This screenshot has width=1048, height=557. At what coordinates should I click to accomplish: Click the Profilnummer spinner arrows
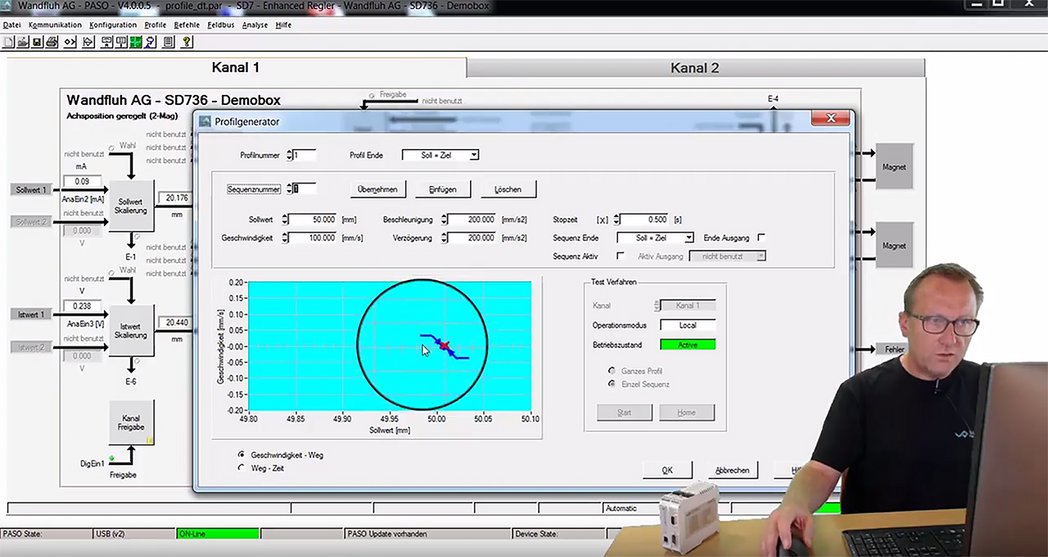pos(289,155)
